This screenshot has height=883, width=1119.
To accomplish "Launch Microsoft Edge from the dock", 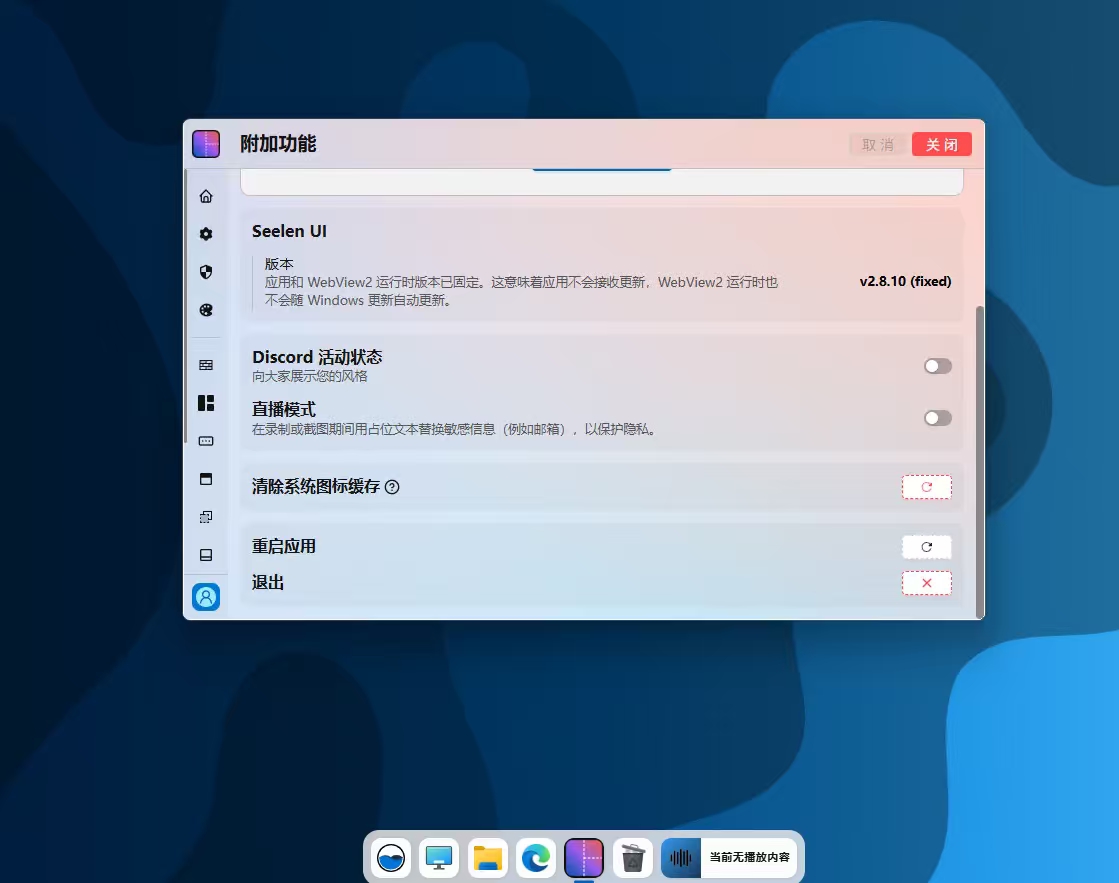I will tap(535, 857).
